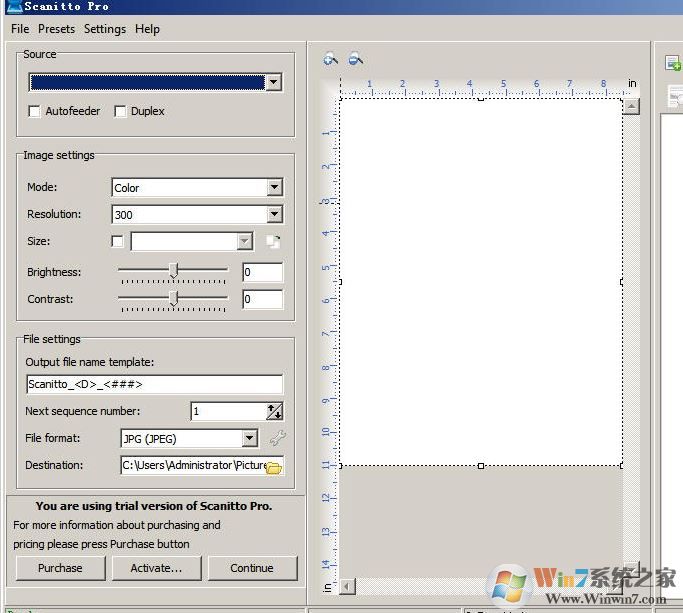This screenshot has height=613, width=683.
Task: Open the Resolution dropdown showing 300
Action: point(274,214)
